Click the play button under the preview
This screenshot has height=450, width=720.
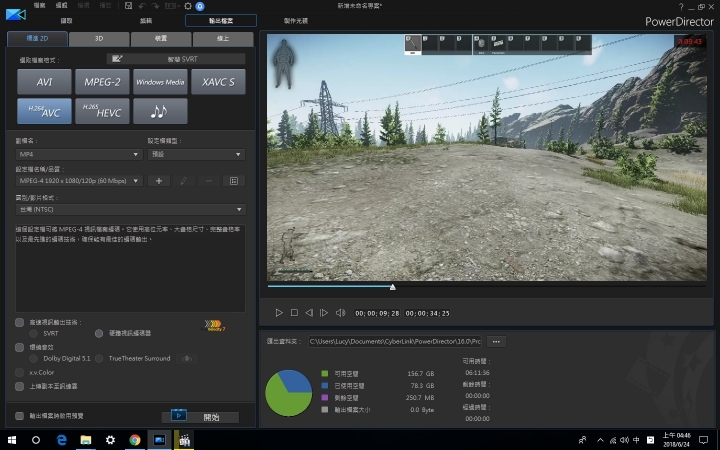click(x=279, y=313)
